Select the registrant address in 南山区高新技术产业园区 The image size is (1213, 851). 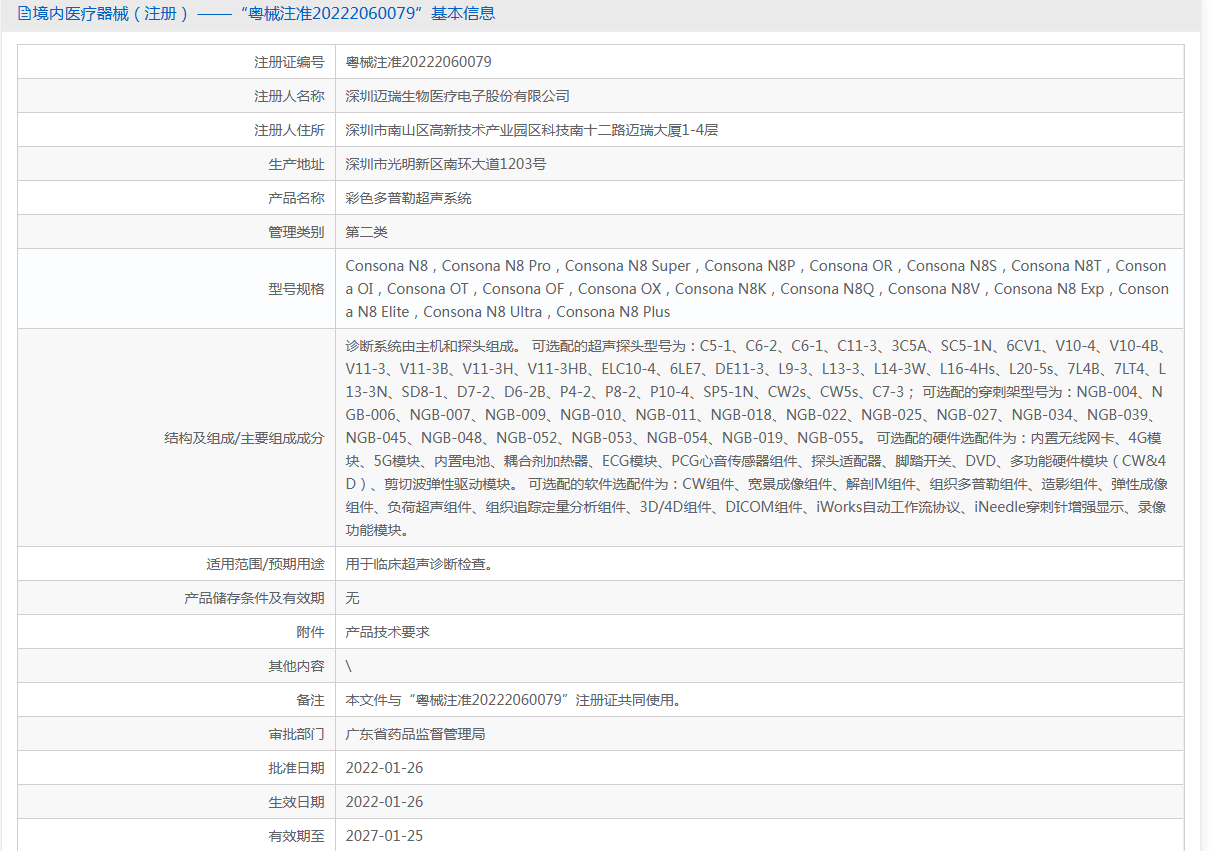tap(532, 130)
